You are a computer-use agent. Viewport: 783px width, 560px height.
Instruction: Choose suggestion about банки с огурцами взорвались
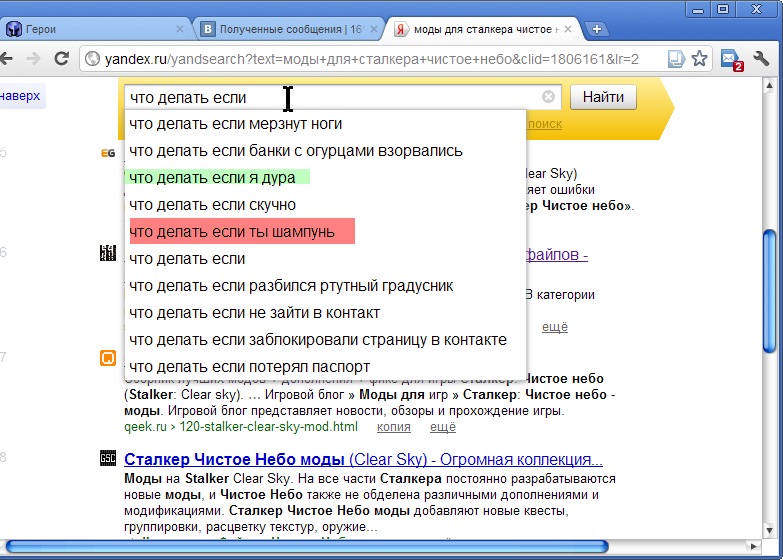(296, 151)
